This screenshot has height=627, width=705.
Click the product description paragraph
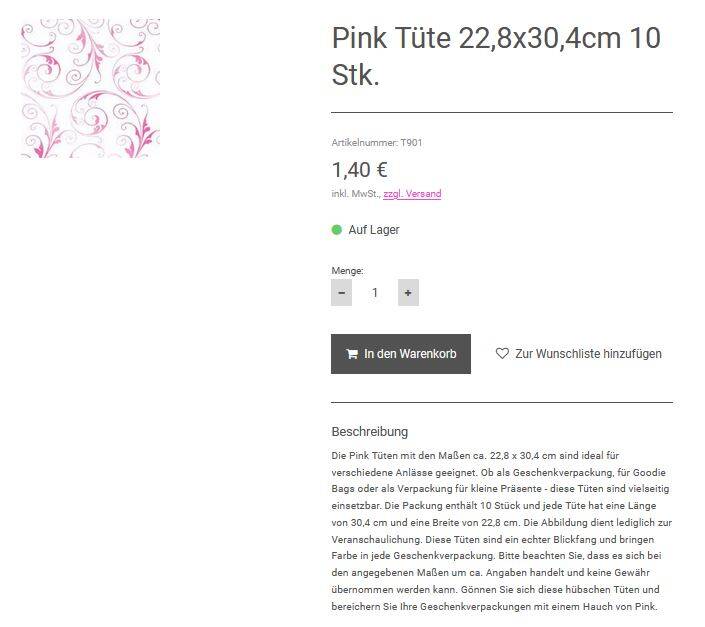[501, 530]
